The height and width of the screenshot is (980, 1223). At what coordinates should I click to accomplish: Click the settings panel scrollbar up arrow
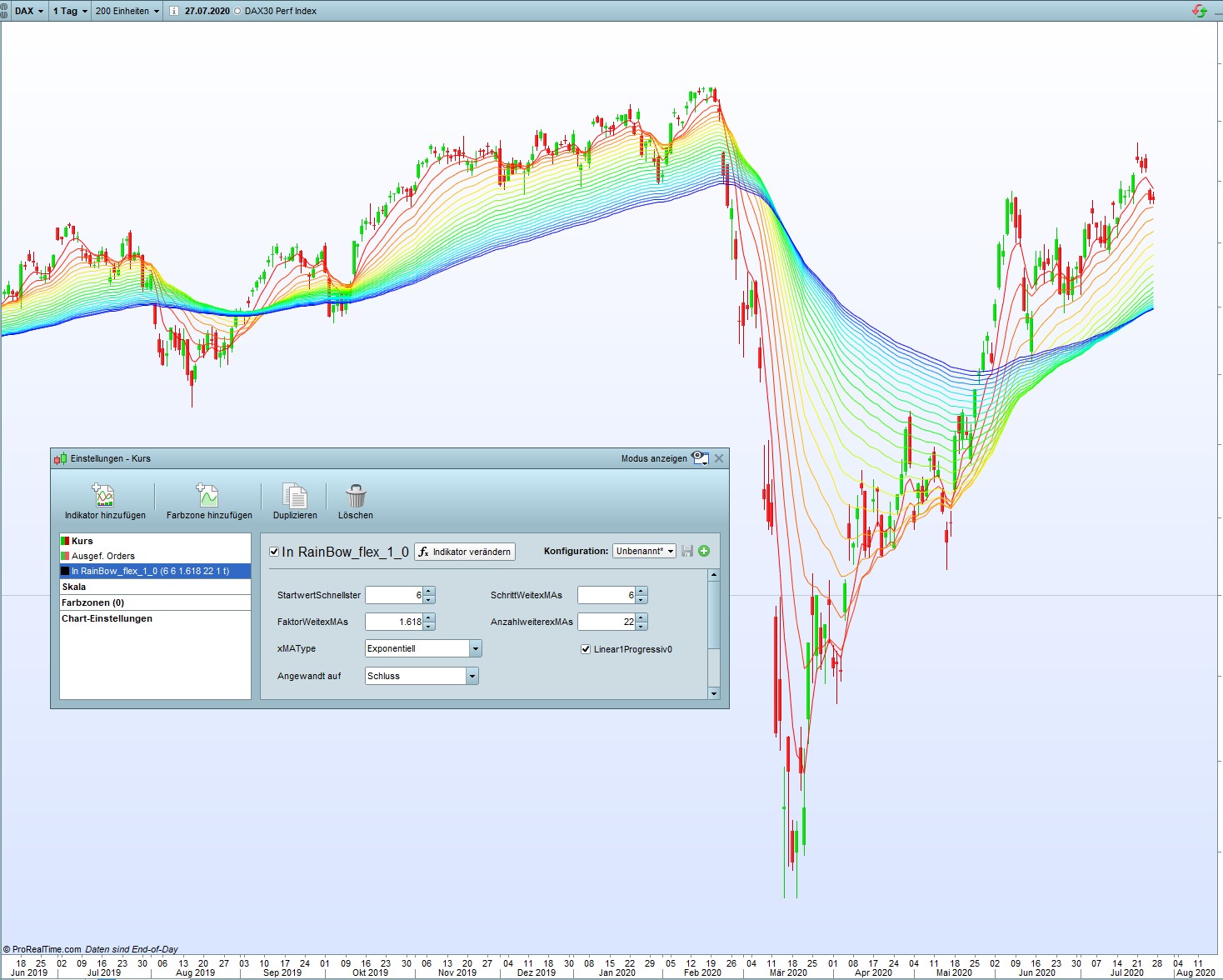point(713,575)
